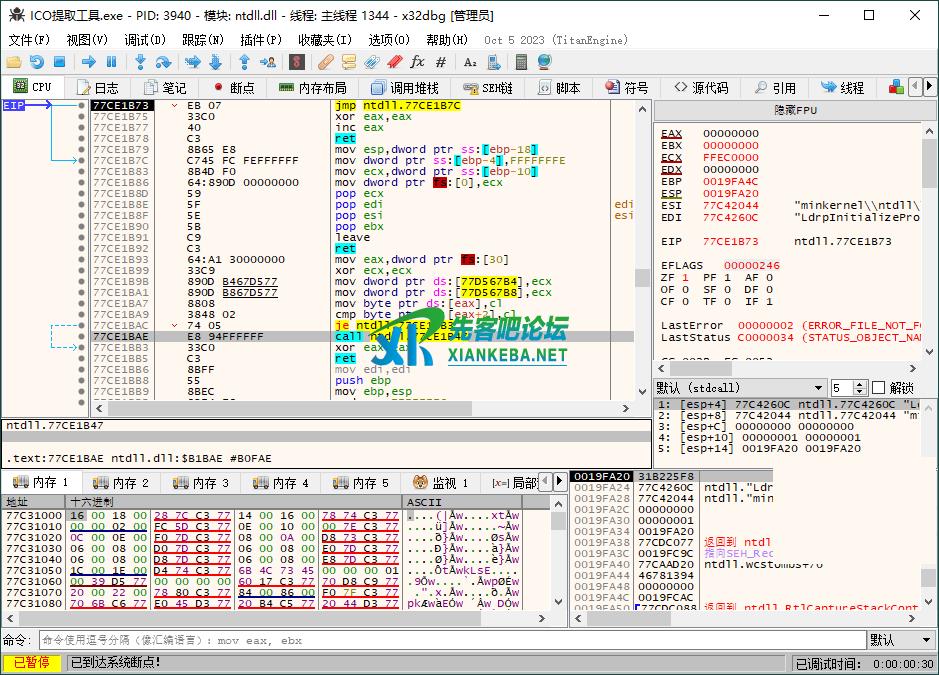This screenshot has width=939, height=675.
Task: Open the 插件(P) menu
Action: pos(261,40)
